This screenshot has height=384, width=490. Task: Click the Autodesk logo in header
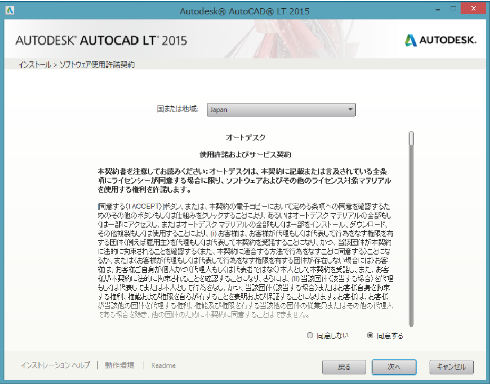tap(441, 40)
